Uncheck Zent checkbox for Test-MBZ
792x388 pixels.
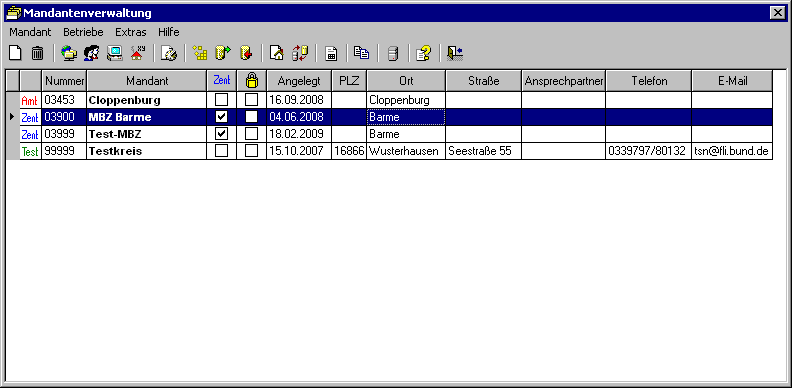point(221,134)
